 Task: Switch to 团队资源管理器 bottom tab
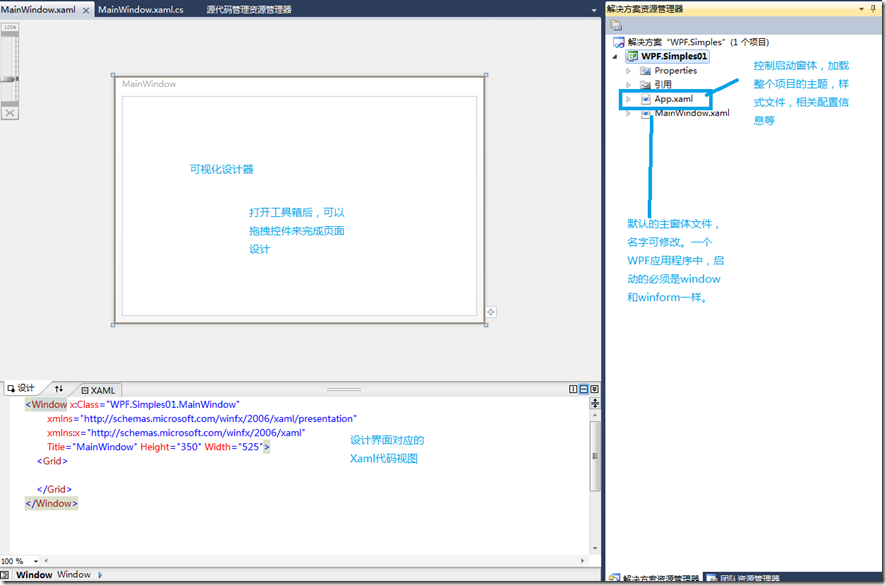(743, 578)
